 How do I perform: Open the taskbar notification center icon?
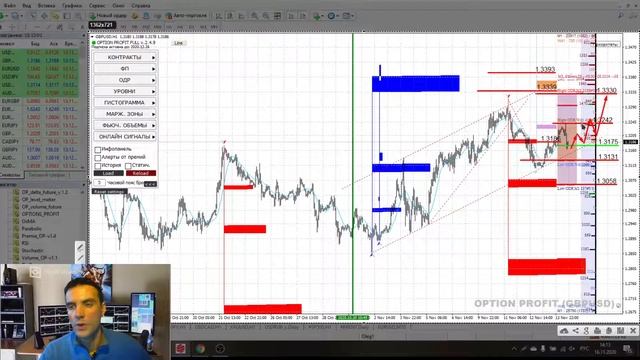click(628, 349)
